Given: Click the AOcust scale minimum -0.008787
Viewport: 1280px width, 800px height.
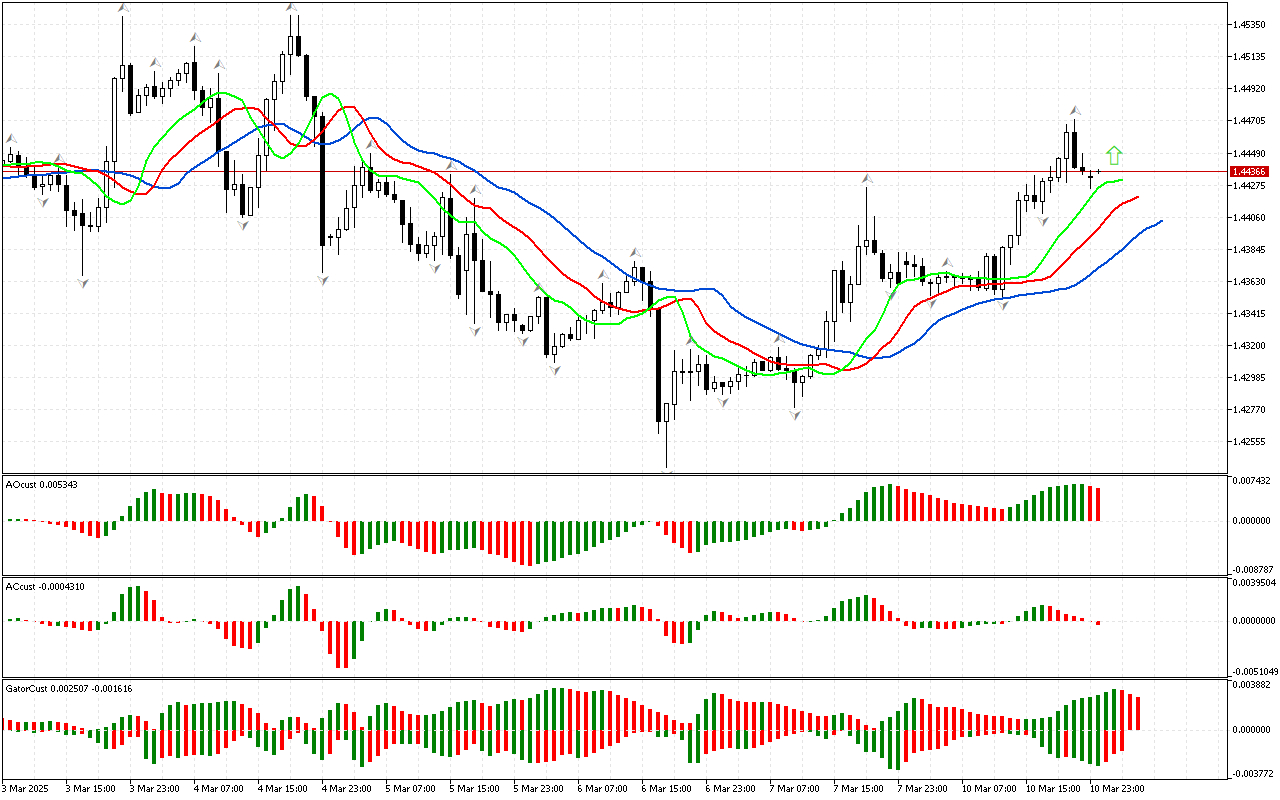Looking at the screenshot, I should coord(1252,568).
